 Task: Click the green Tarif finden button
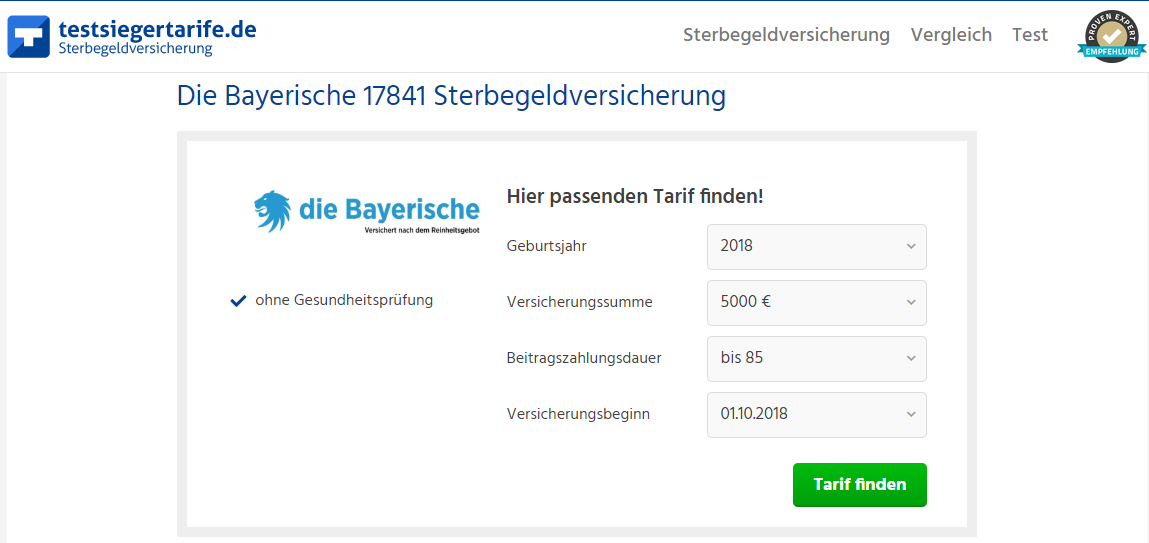pos(860,484)
